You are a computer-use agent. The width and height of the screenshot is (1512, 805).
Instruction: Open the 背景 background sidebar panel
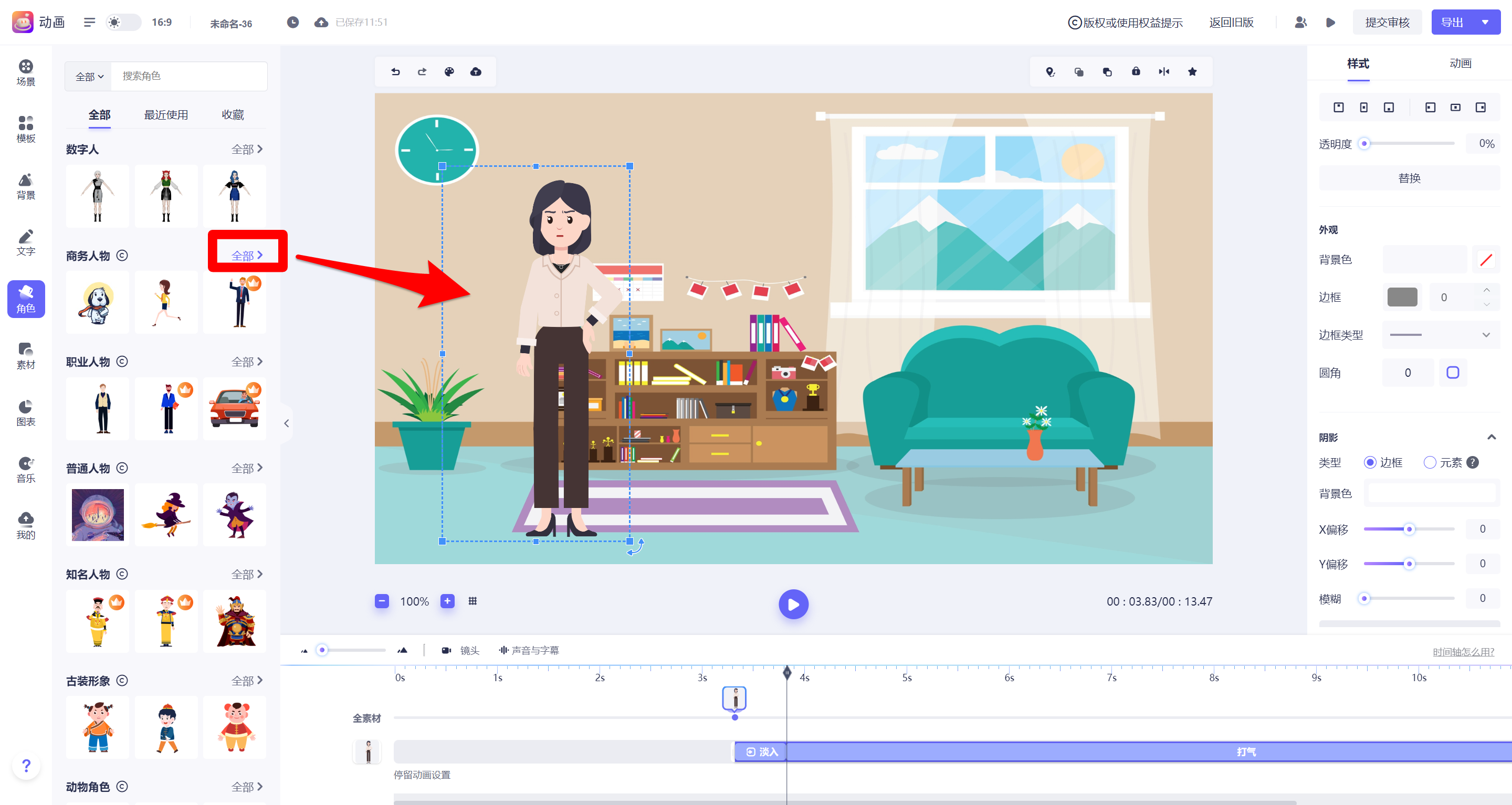click(26, 186)
